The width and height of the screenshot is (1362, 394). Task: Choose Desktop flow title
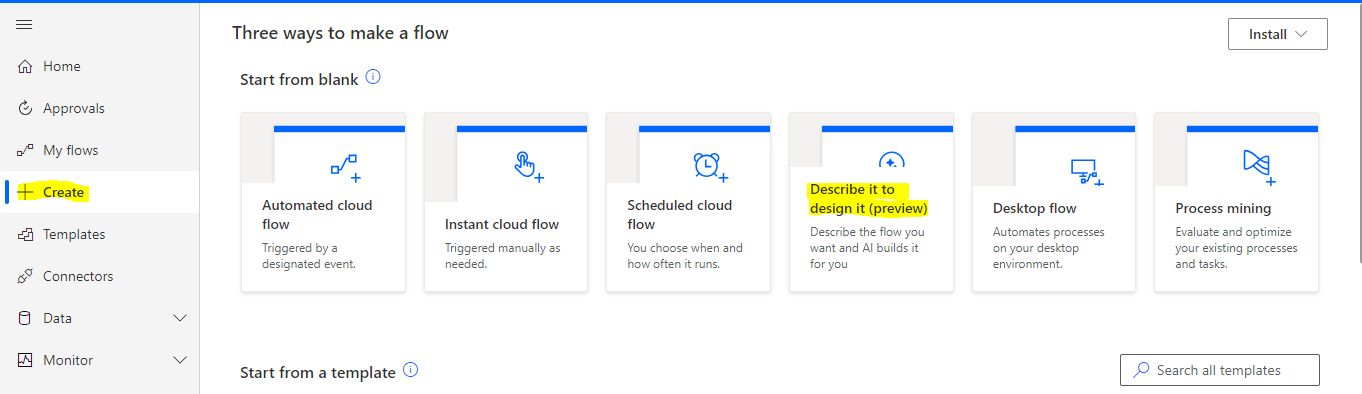tap(1035, 208)
